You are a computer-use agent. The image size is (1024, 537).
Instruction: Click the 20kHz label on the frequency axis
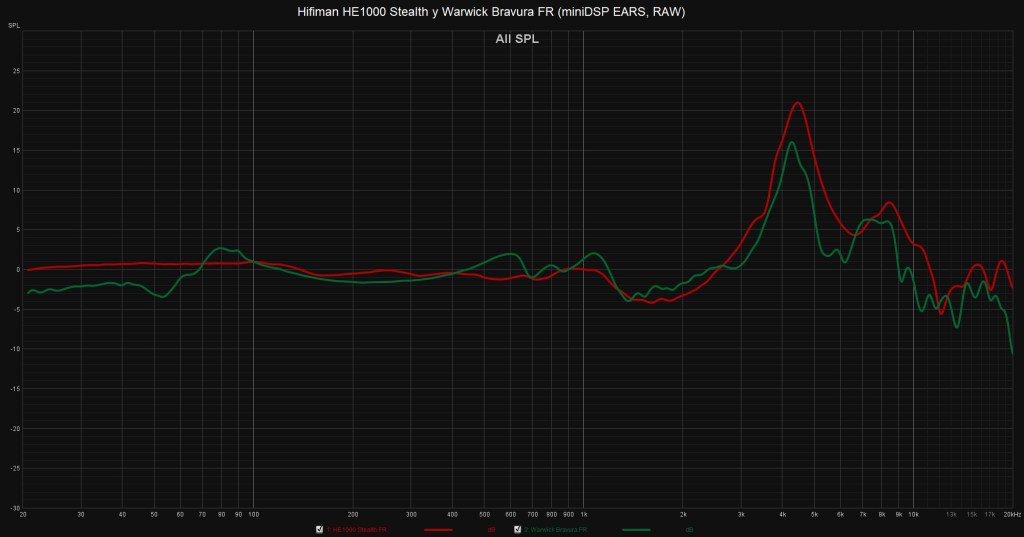(1010, 514)
